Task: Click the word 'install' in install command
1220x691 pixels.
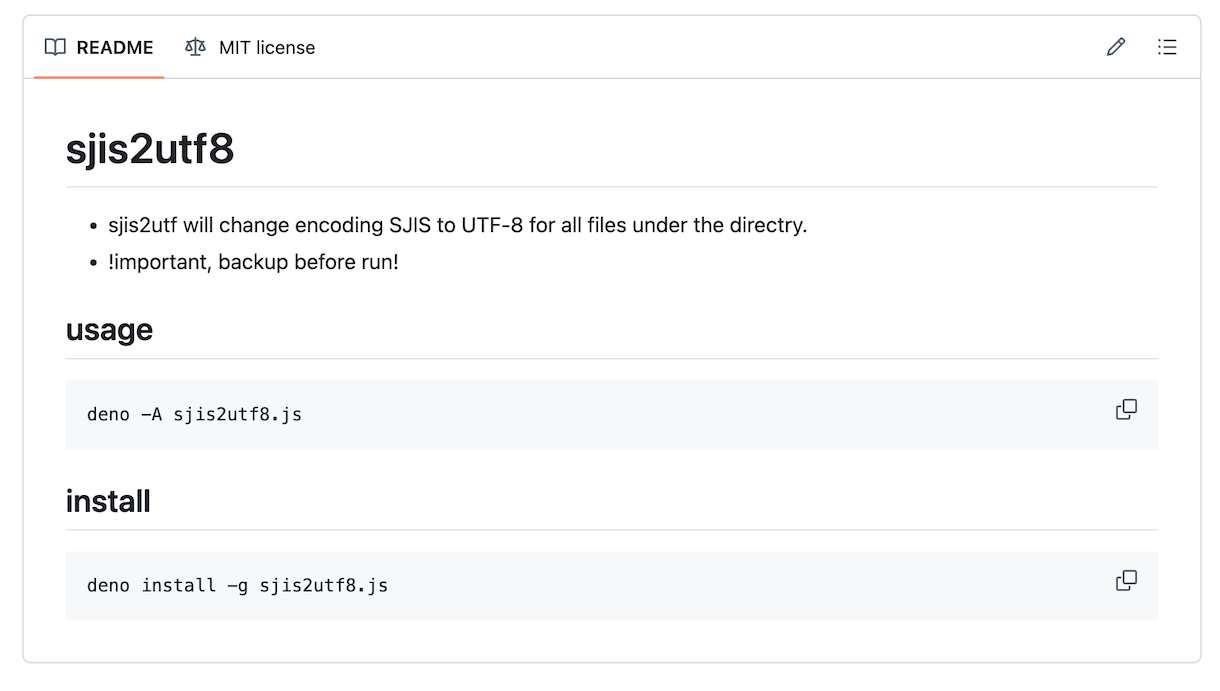Action: [179, 585]
